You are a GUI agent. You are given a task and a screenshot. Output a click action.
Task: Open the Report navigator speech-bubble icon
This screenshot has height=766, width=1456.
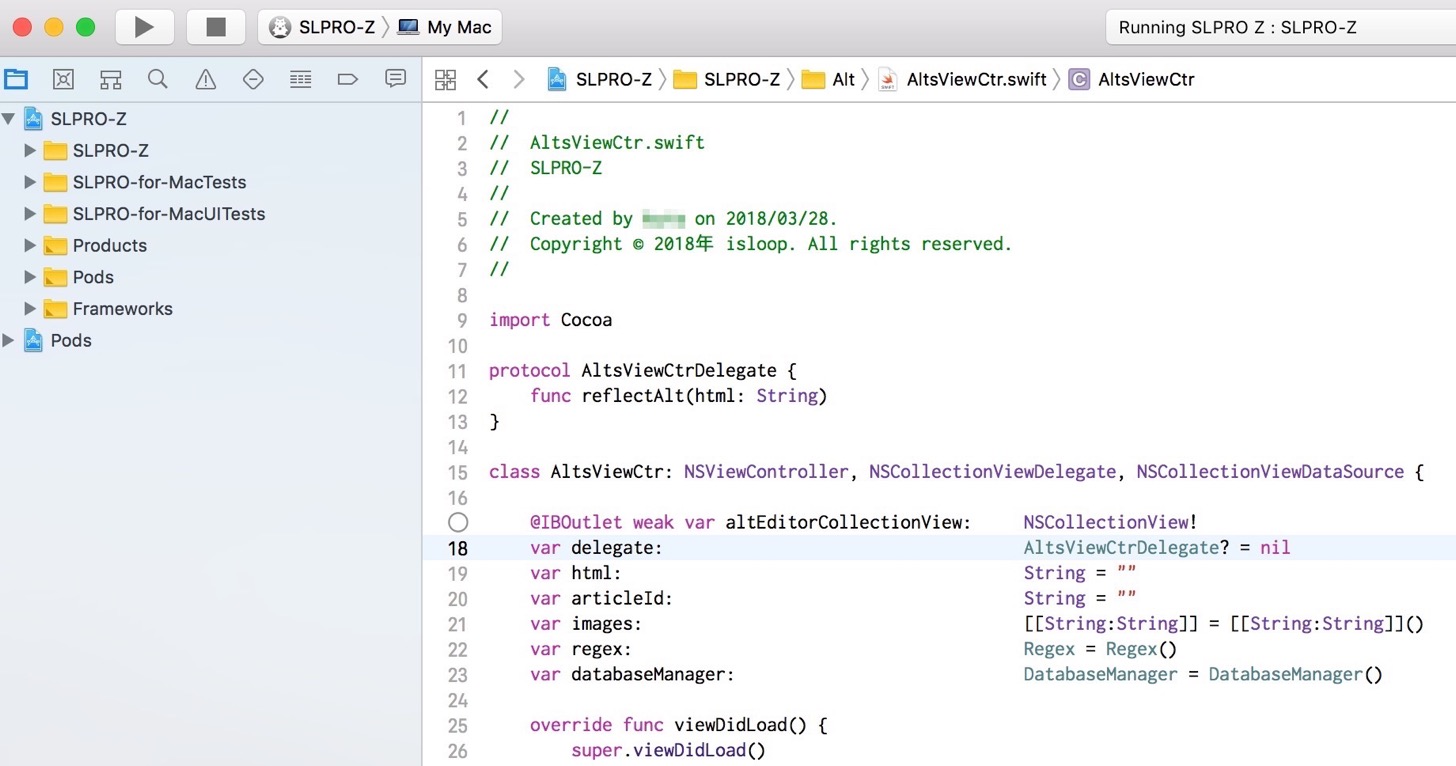pyautogui.click(x=396, y=79)
